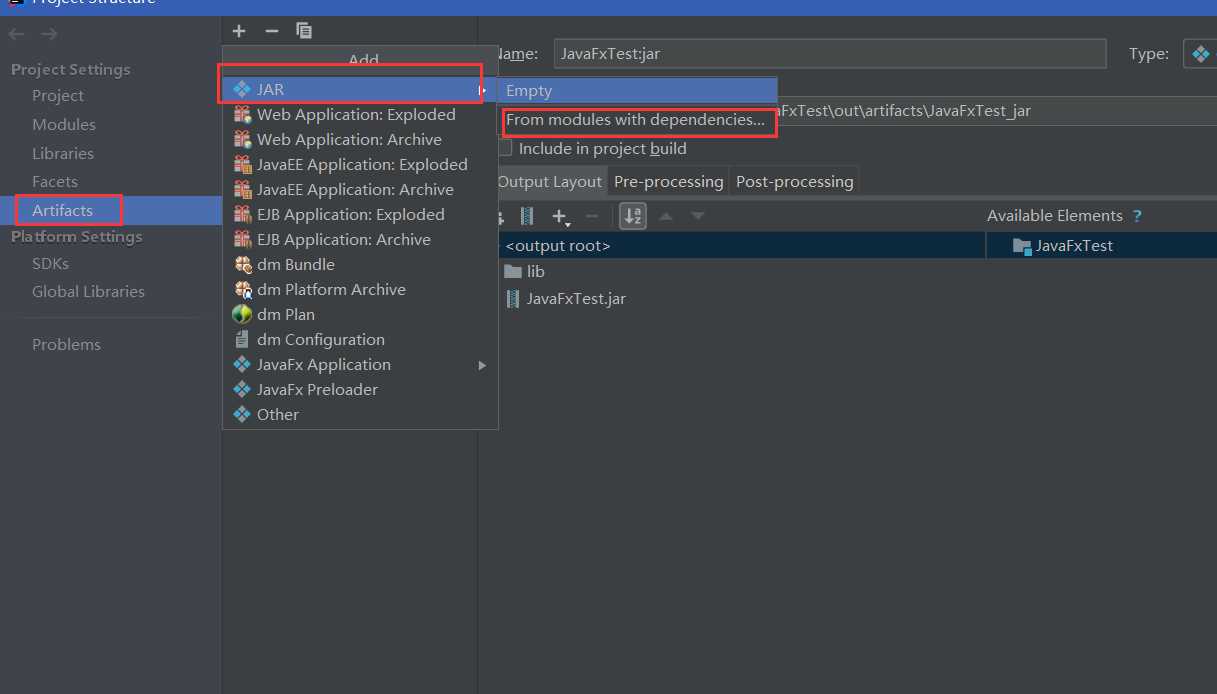Click the layout toolbar Remove minus icon

coord(592,216)
